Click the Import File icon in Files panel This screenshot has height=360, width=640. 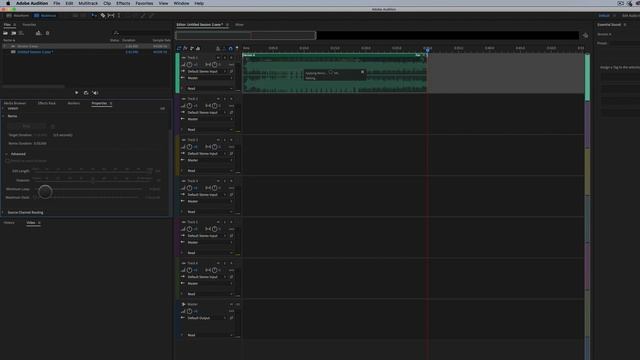[13, 33]
